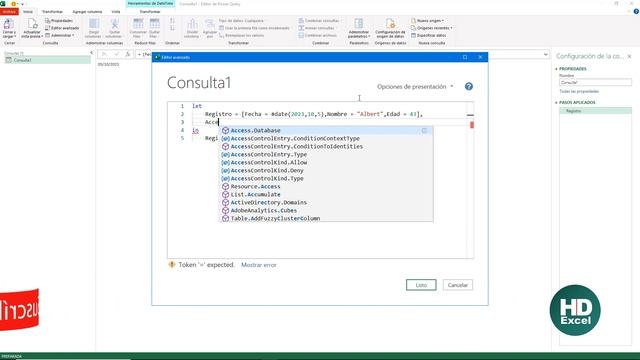Select Consulta1 in the queries pane
This screenshot has height=360, width=640.
(x=47, y=60)
